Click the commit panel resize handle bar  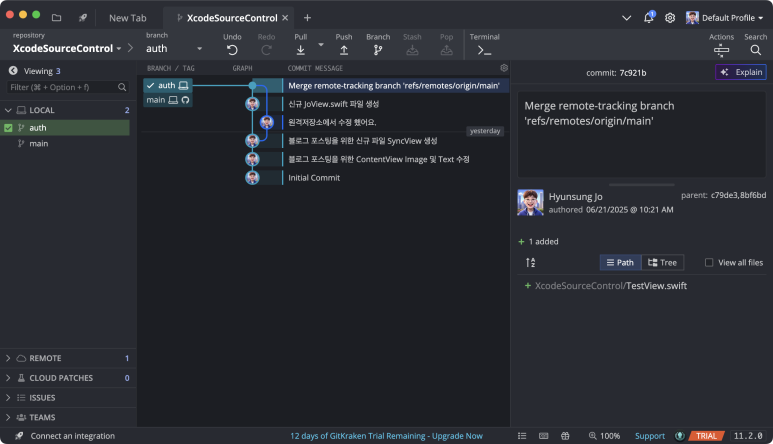tap(641, 185)
